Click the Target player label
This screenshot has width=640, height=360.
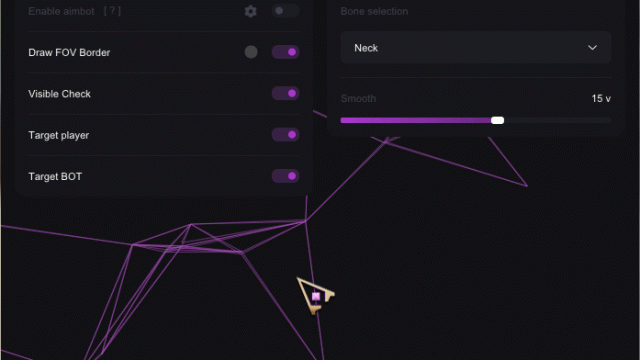(x=58, y=135)
